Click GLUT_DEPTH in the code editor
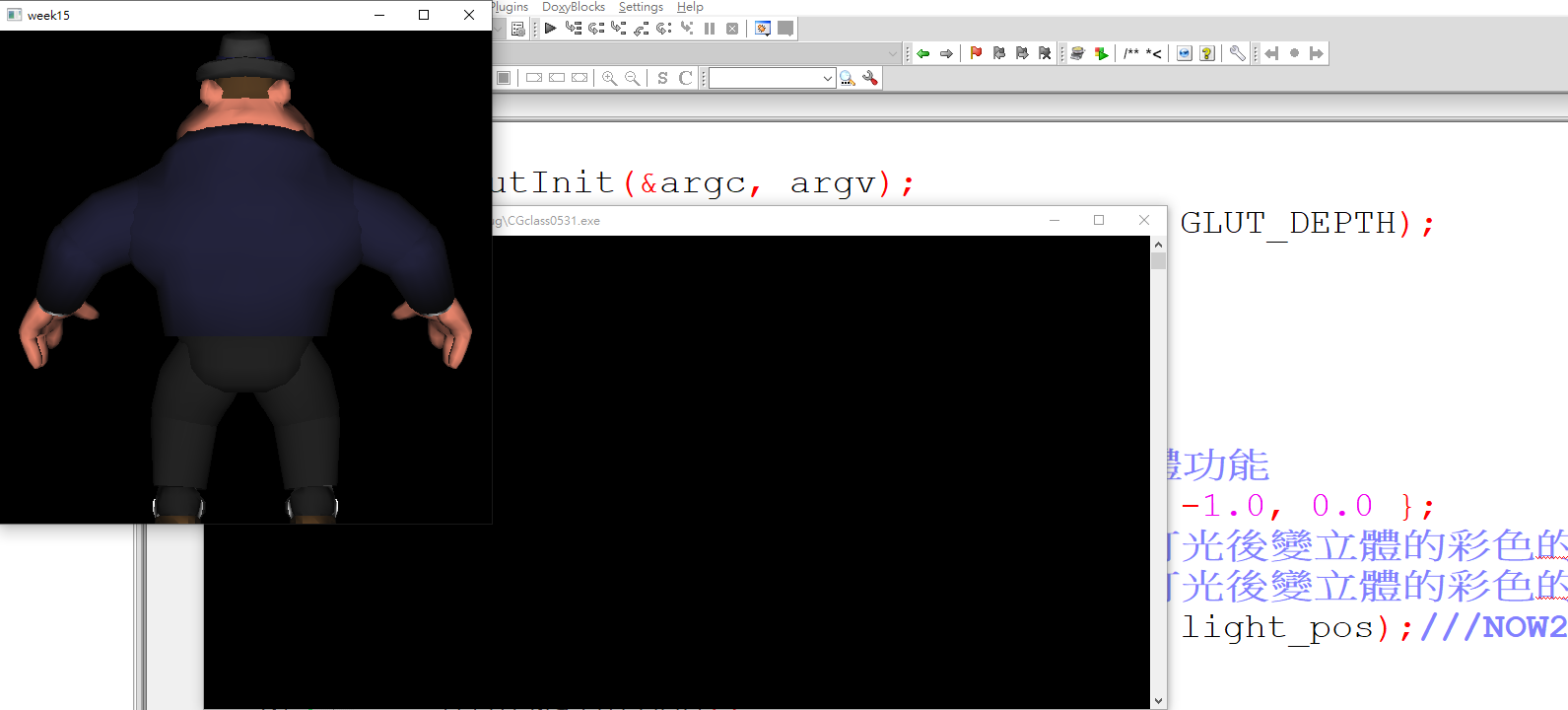The width and height of the screenshot is (1568, 710). [x=1288, y=224]
